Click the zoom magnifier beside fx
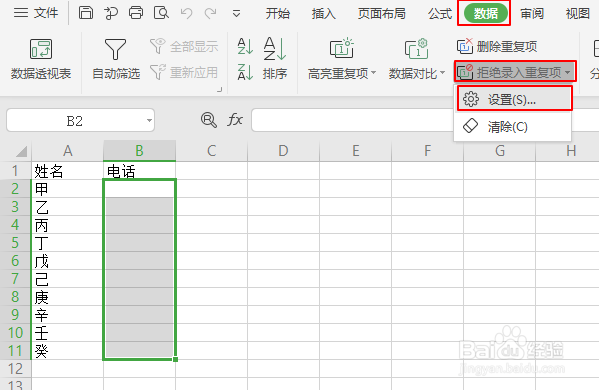The width and height of the screenshot is (599, 390). click(209, 120)
